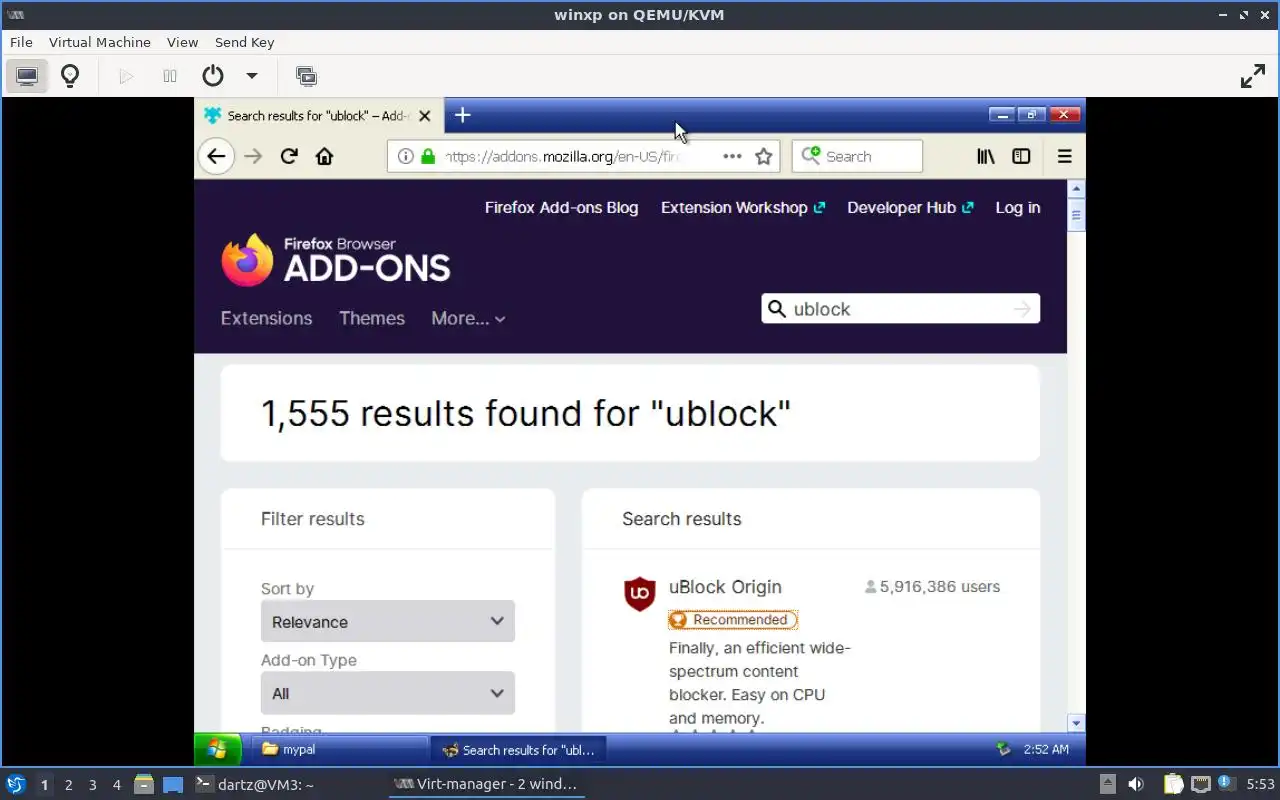
Task: Click the Firefox Browser ADD-ONS logo
Action: (336, 259)
